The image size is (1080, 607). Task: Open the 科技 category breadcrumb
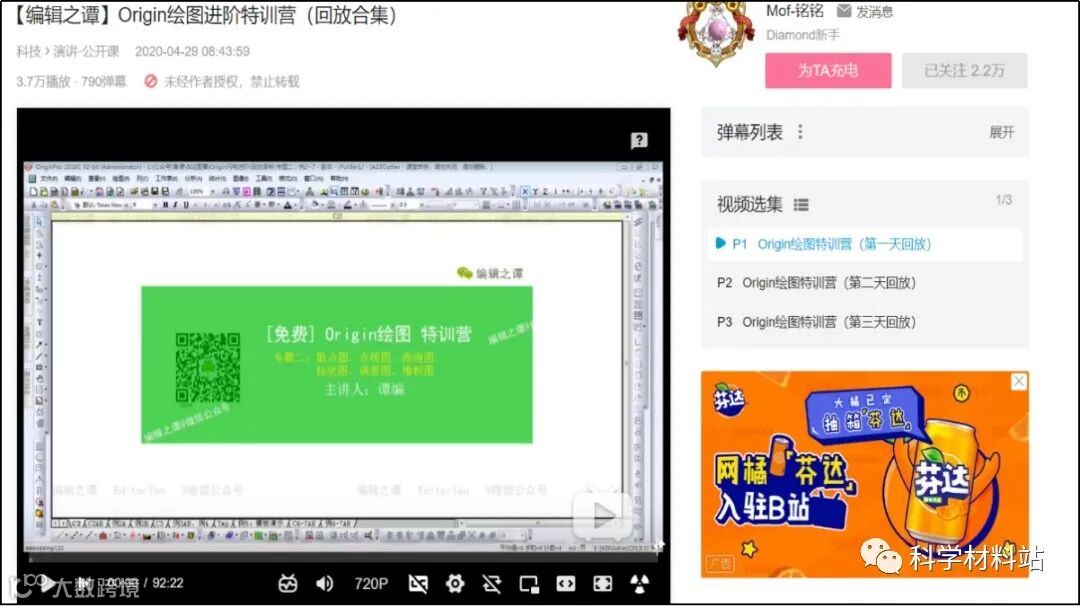click(28, 51)
